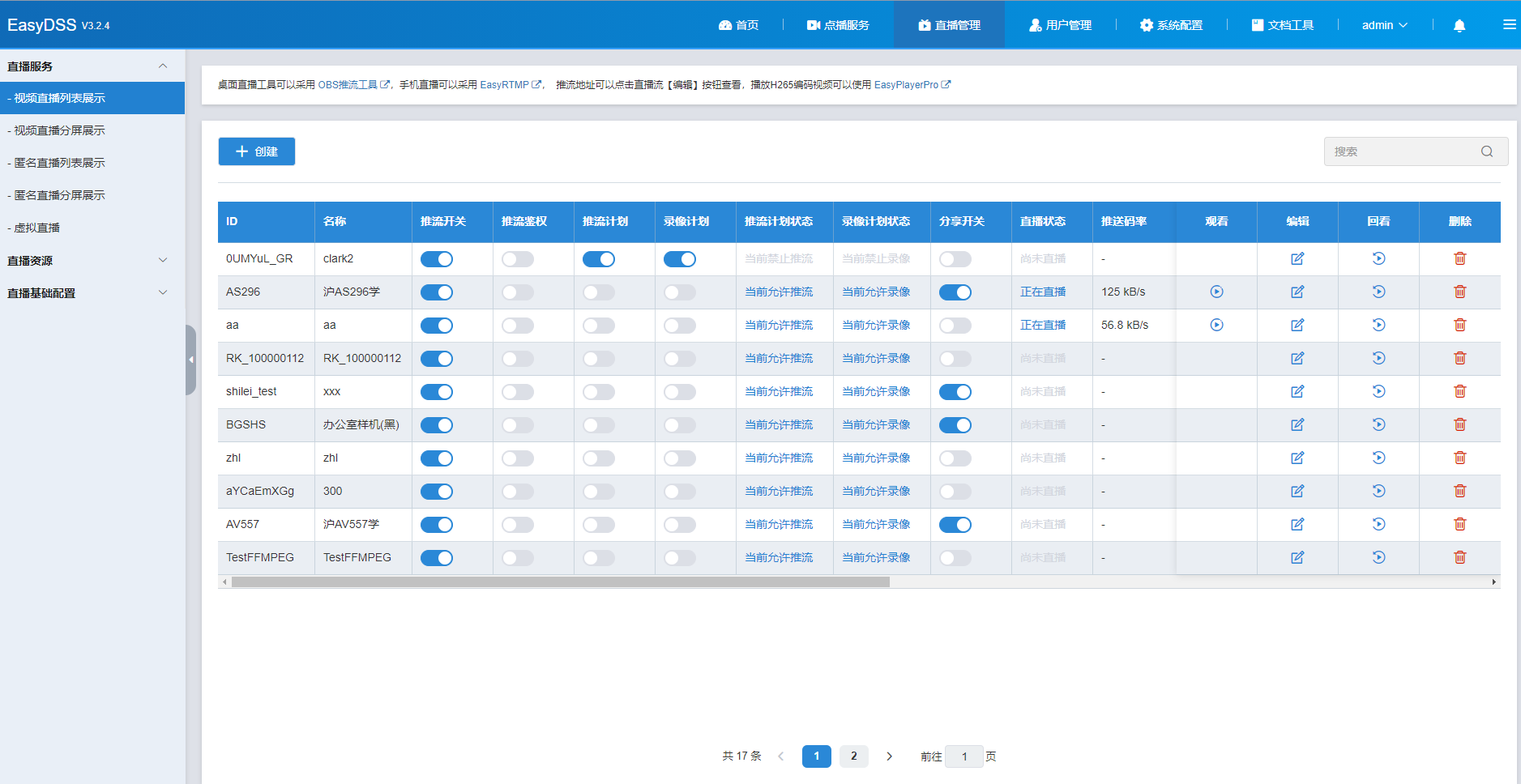Collapse the 直播服务 sidebar section

click(92, 66)
